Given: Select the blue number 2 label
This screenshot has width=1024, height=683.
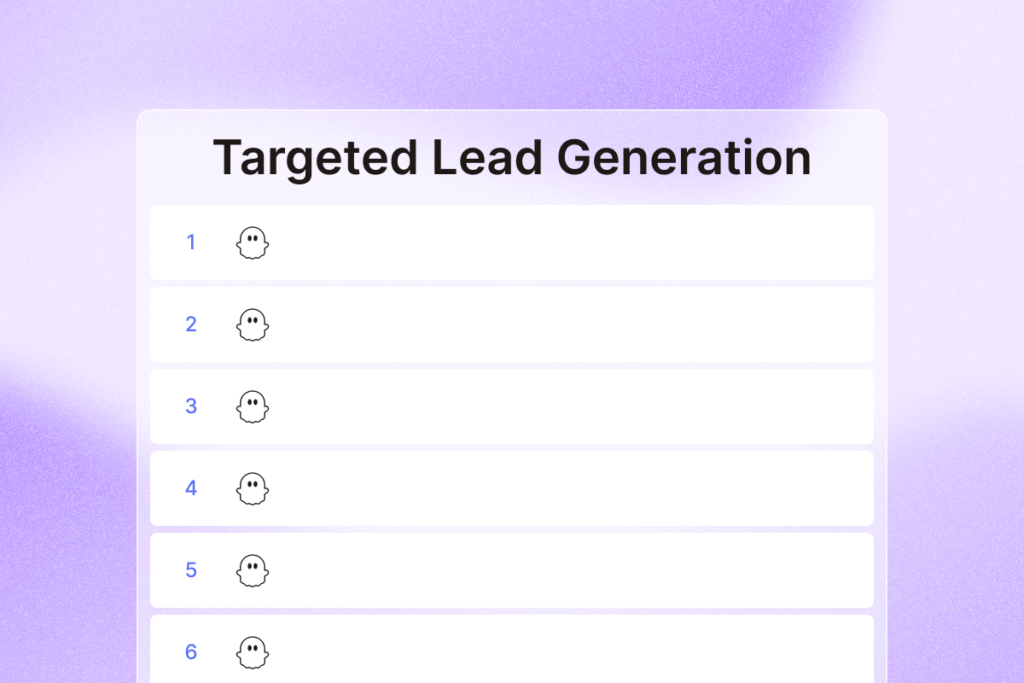Looking at the screenshot, I should 191,324.
